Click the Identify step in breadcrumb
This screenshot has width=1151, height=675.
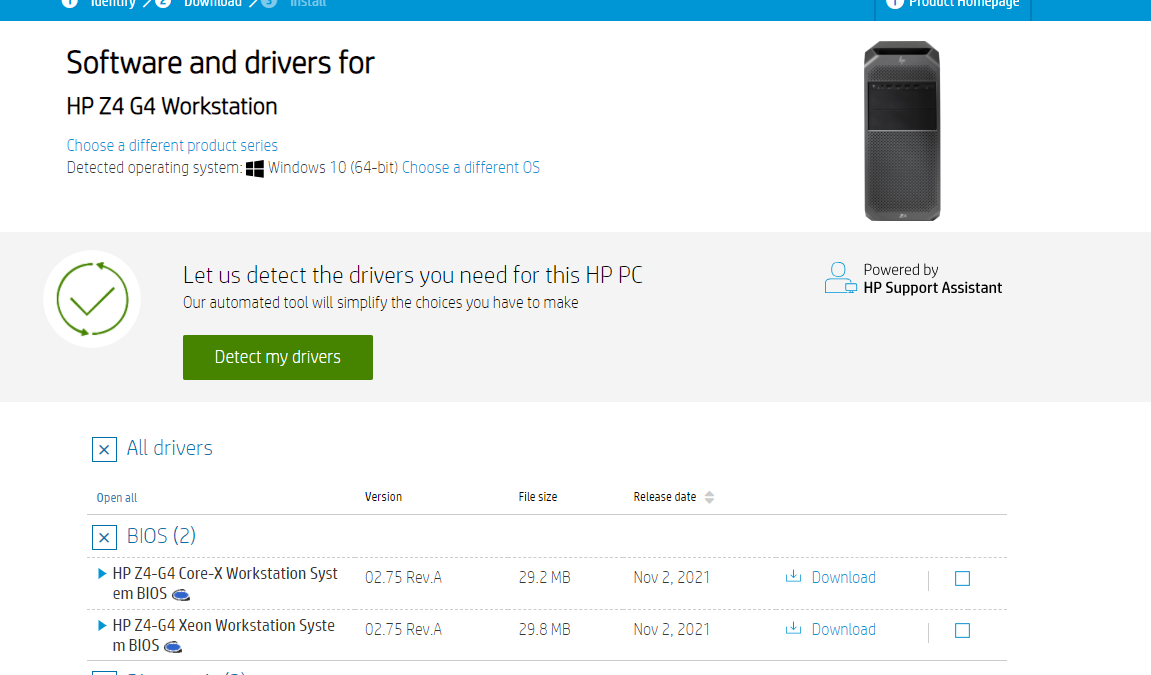pos(99,4)
